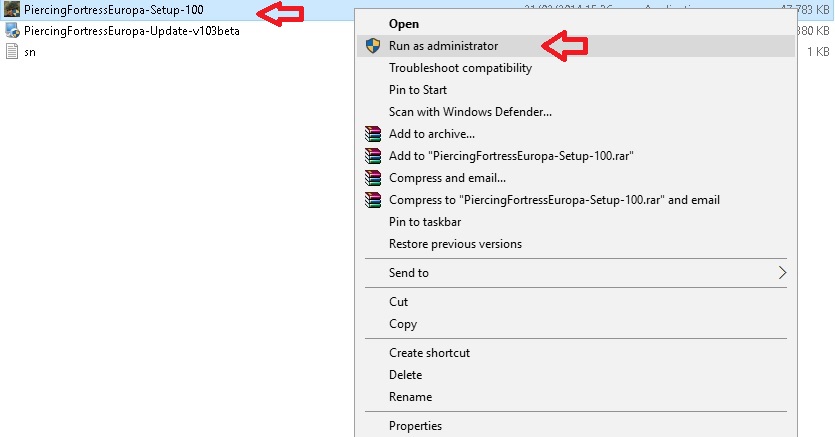Screen dimensions: 835x437
Task: Select Troubleshoot compatibility
Action: (460, 68)
